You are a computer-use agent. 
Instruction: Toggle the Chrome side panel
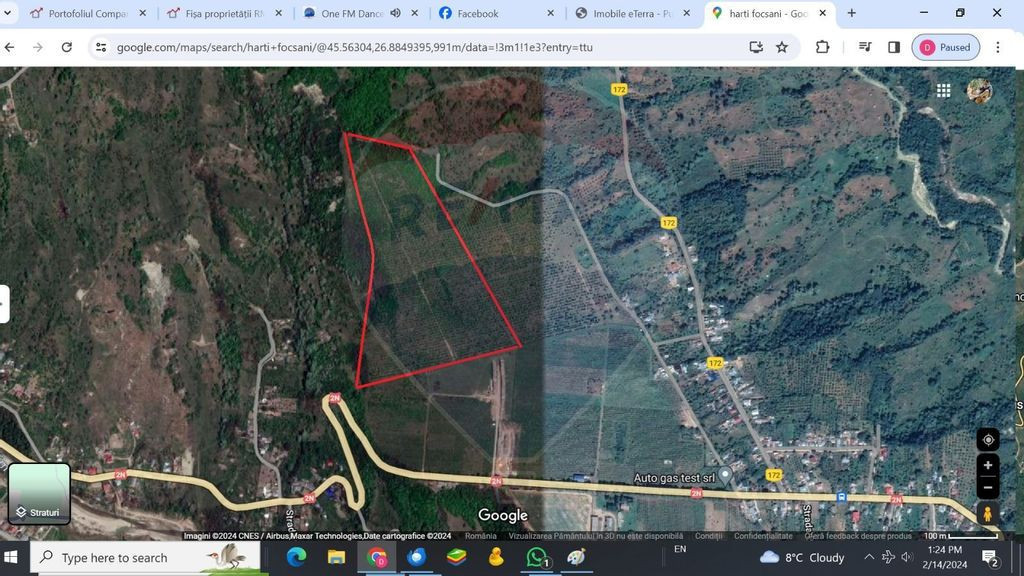pos(894,47)
